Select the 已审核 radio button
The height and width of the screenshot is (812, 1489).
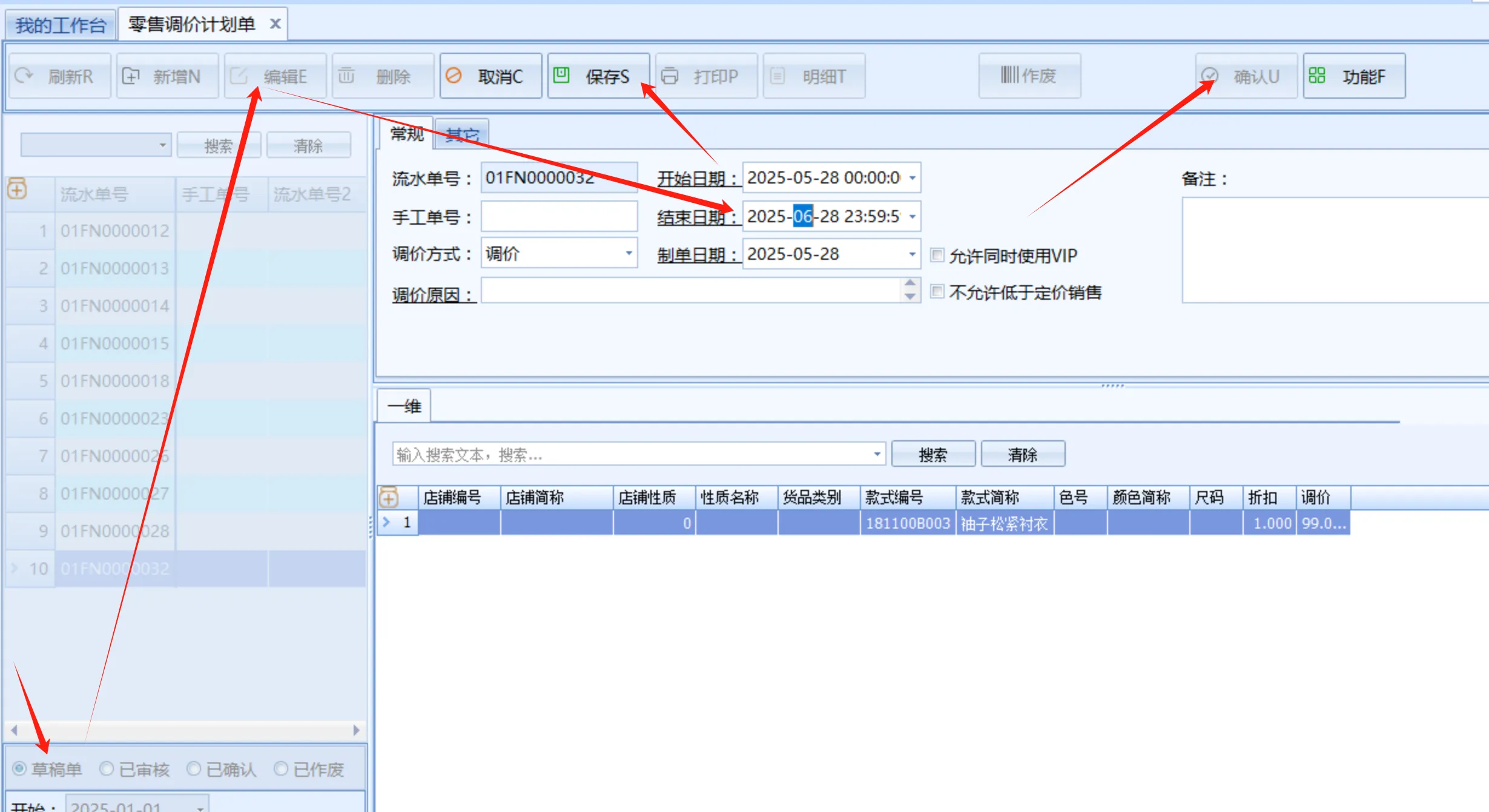click(107, 768)
